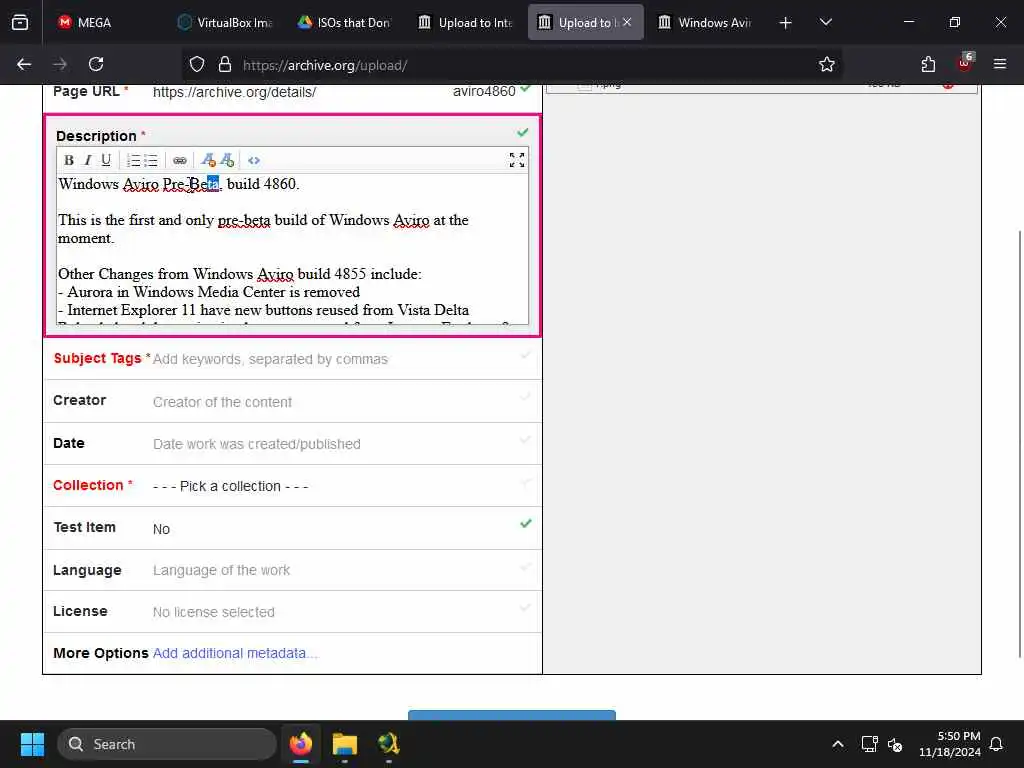Image resolution: width=1024 pixels, height=768 pixels.
Task: Open the network status tray icon
Action: tap(869, 744)
